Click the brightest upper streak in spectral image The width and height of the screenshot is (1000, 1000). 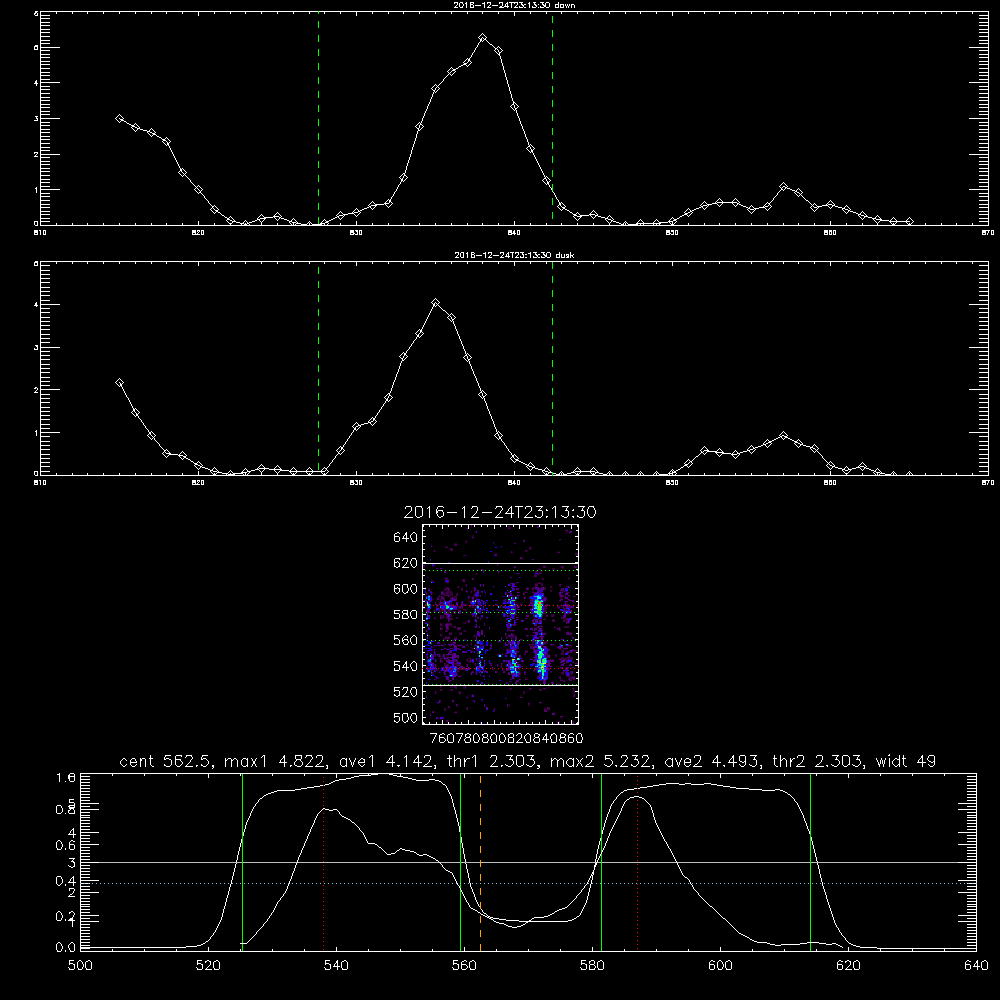tap(538, 604)
